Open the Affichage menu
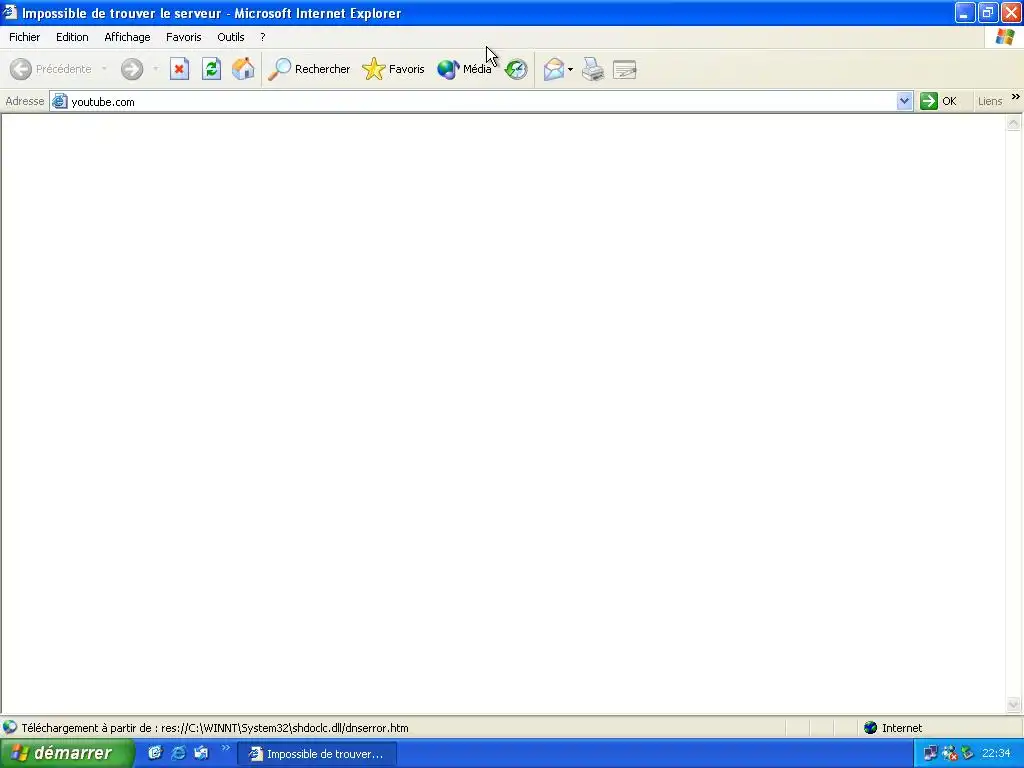 127,37
